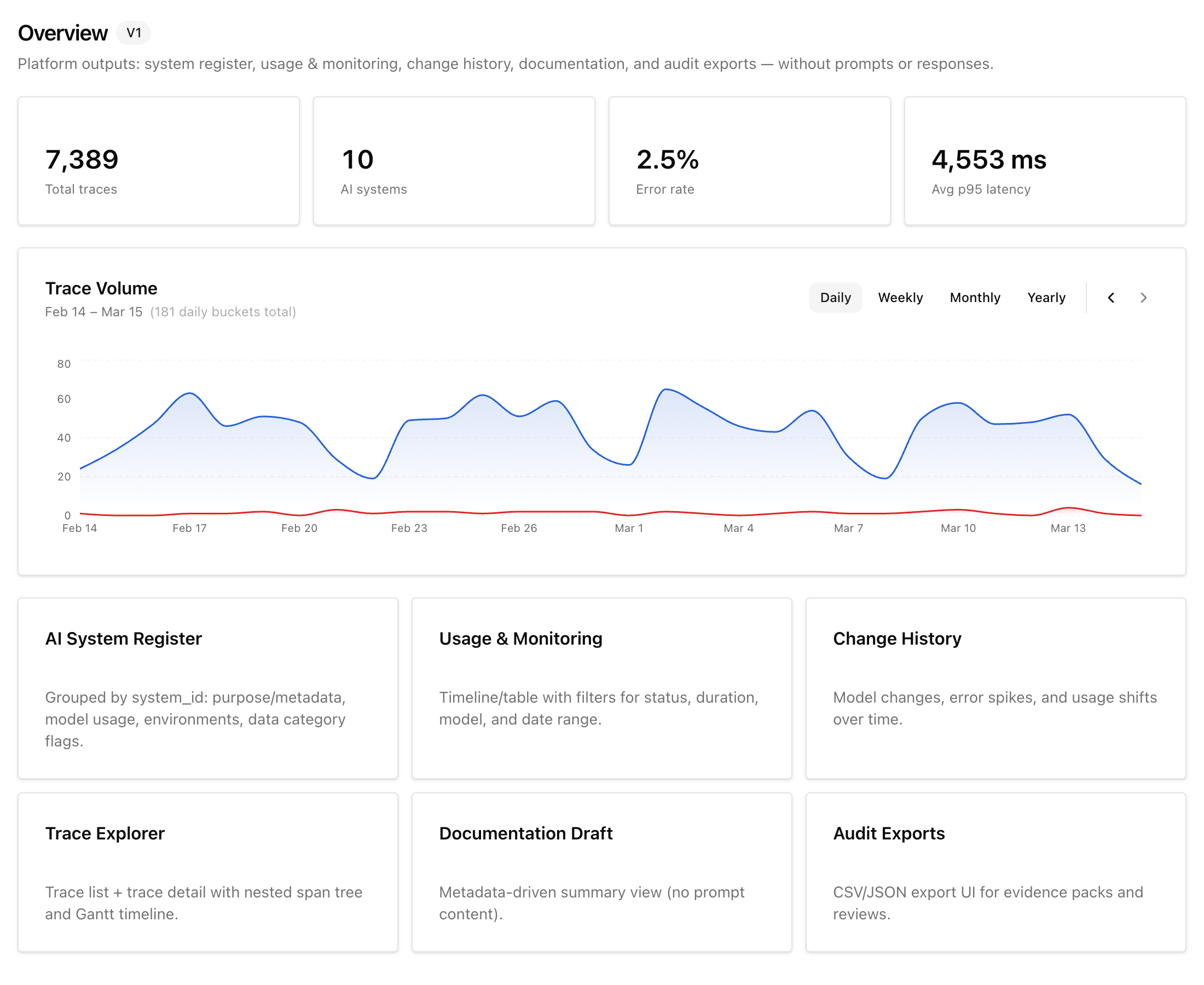Click the 40 y-axis value

tap(64, 437)
